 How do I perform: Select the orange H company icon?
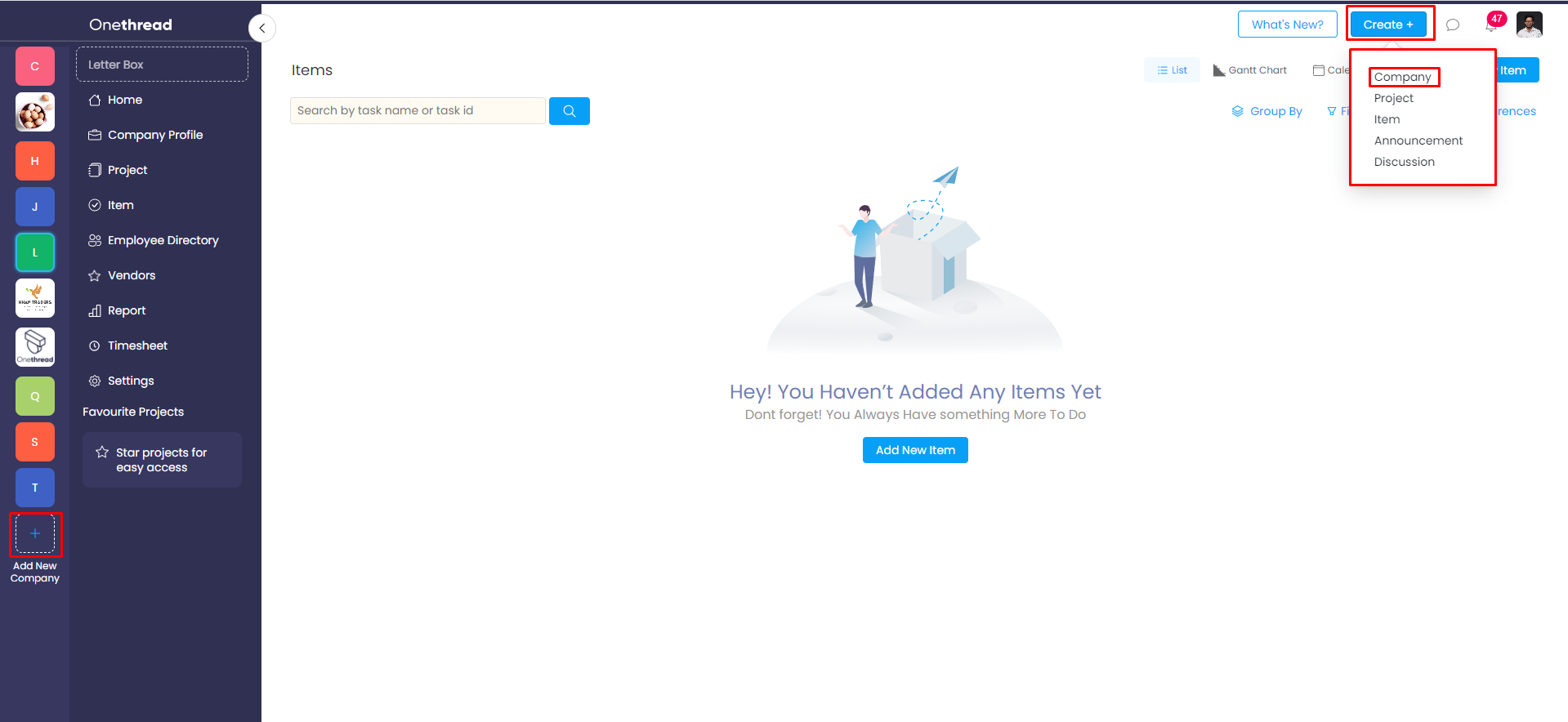[x=35, y=161]
